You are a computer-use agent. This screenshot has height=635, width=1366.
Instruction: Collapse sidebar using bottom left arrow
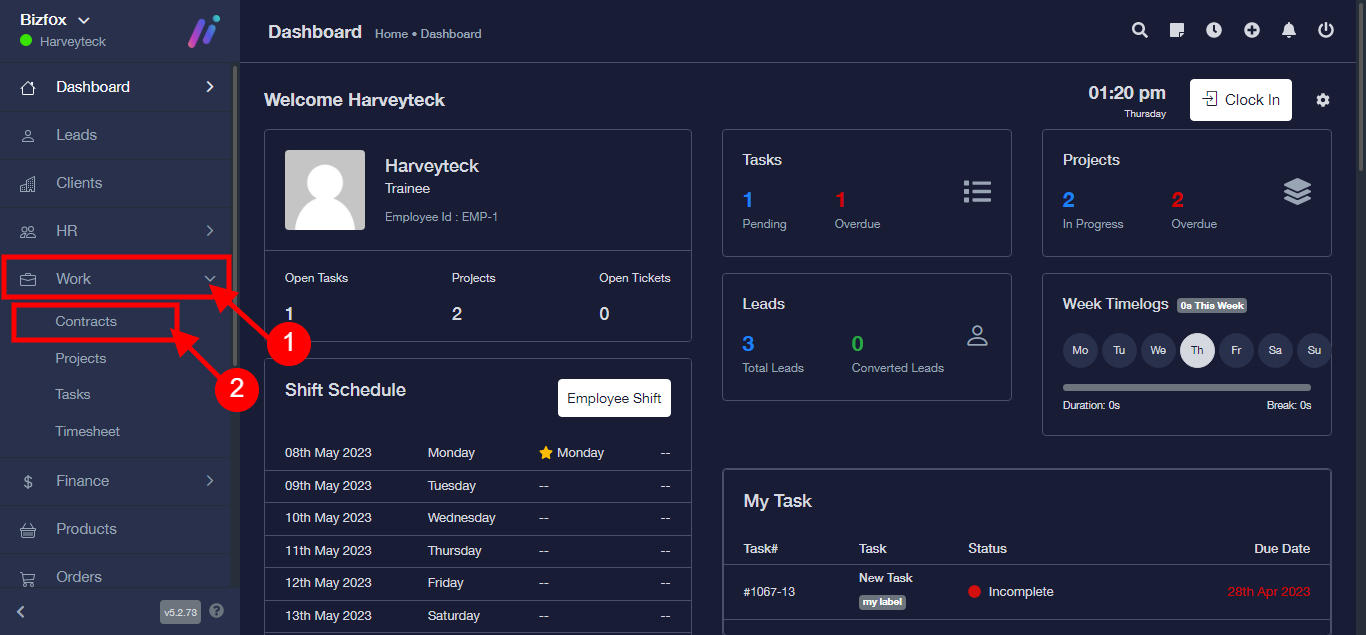tap(21, 611)
